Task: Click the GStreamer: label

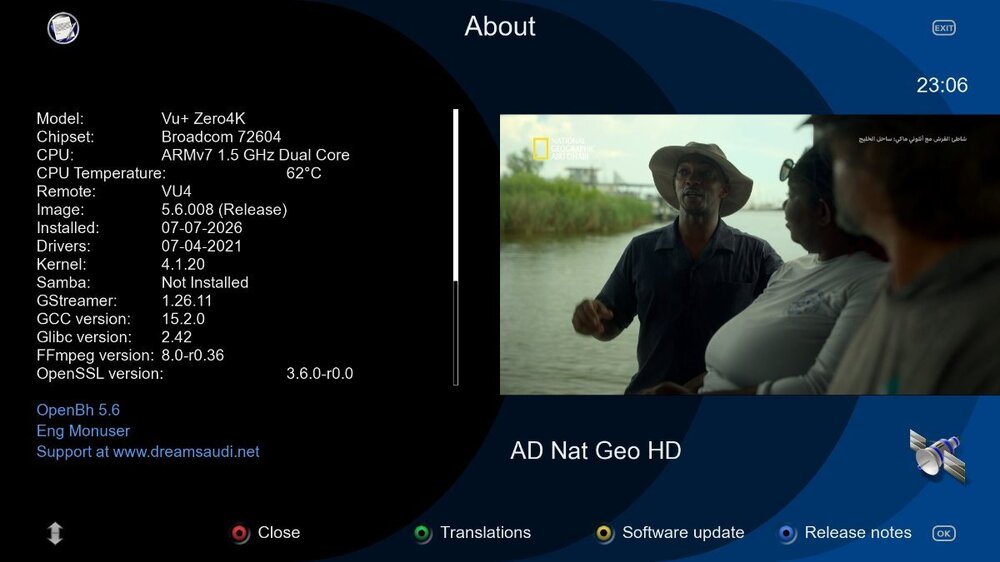Action: pos(77,300)
